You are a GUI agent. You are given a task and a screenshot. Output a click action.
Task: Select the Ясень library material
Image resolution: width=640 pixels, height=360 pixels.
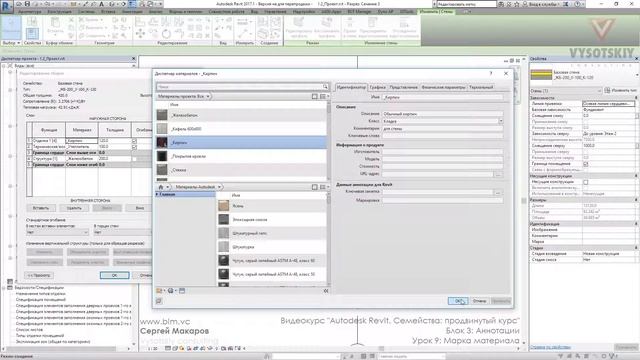click(271, 206)
